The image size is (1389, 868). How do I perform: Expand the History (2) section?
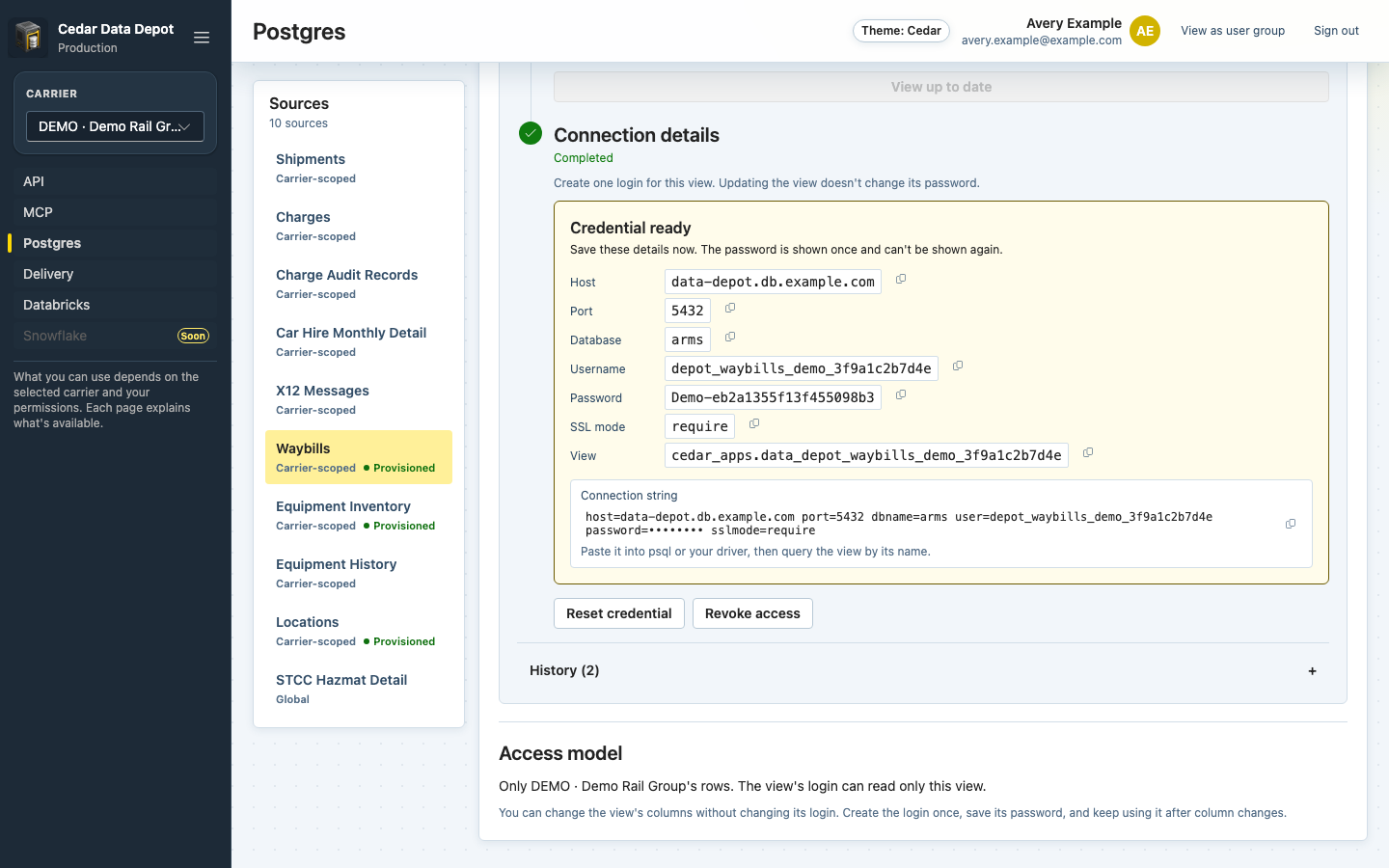[923, 670]
